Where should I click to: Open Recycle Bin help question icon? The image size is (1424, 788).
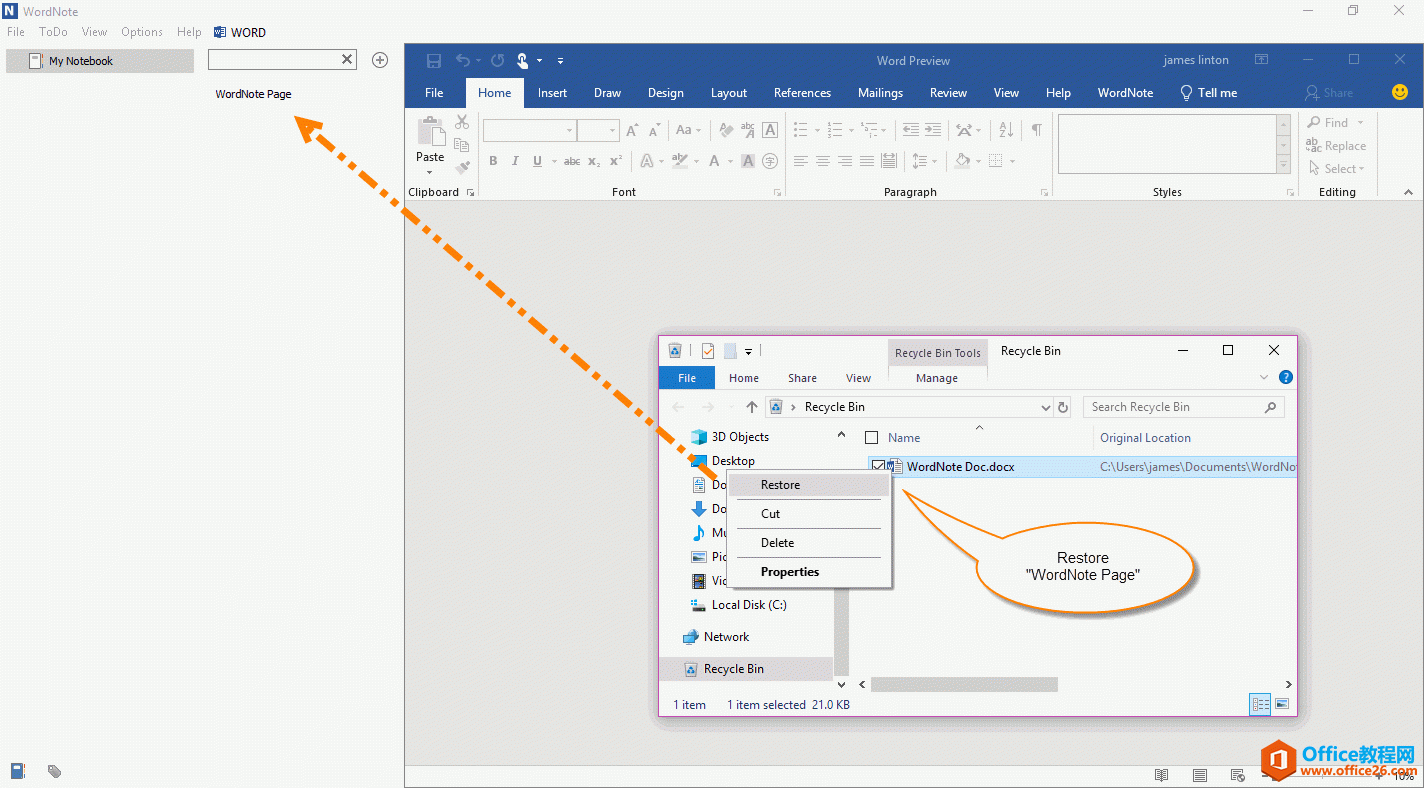coord(1286,377)
